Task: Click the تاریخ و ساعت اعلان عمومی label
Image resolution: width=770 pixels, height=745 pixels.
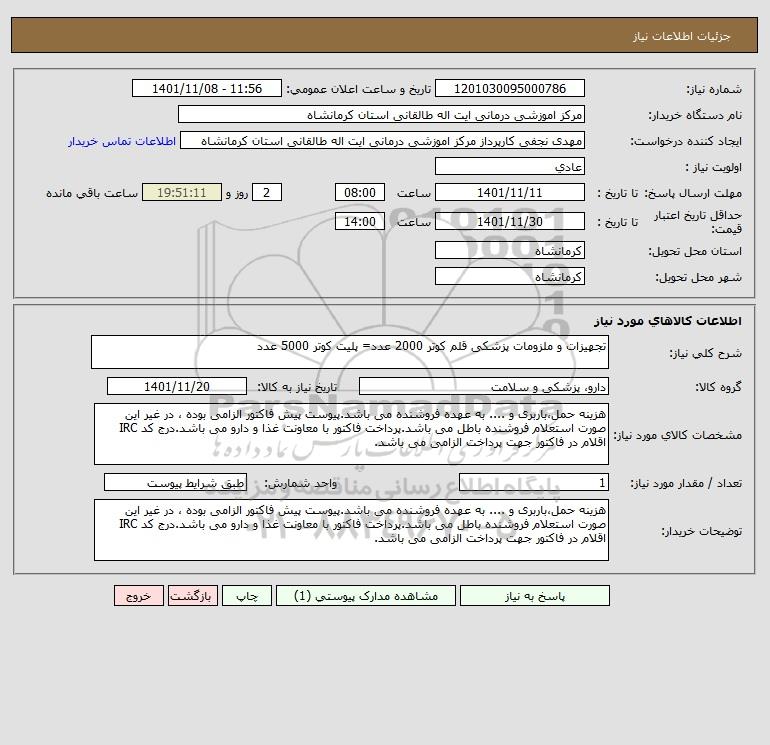Action: coord(358,89)
